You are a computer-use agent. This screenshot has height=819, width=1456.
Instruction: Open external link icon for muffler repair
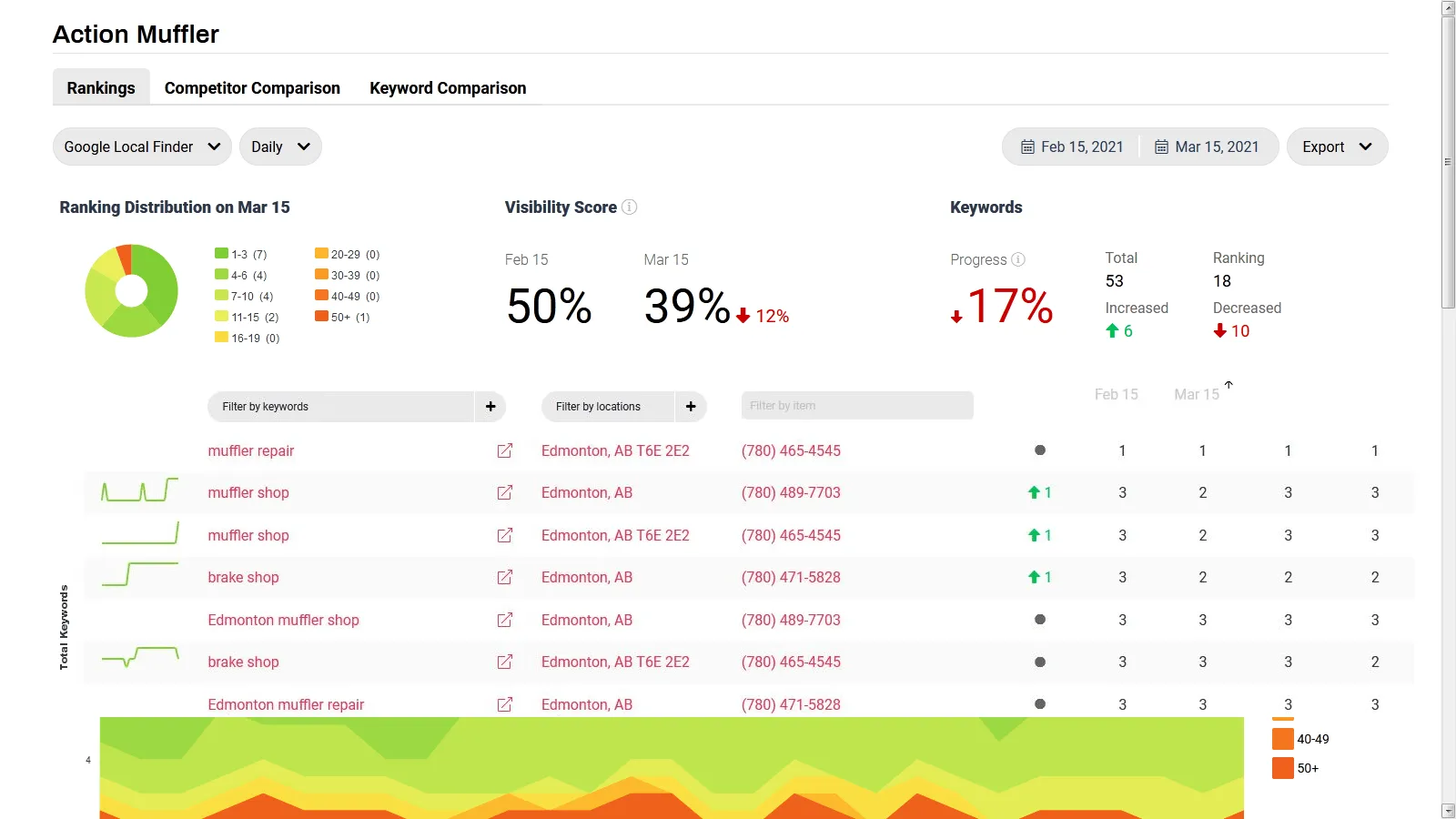(x=505, y=450)
